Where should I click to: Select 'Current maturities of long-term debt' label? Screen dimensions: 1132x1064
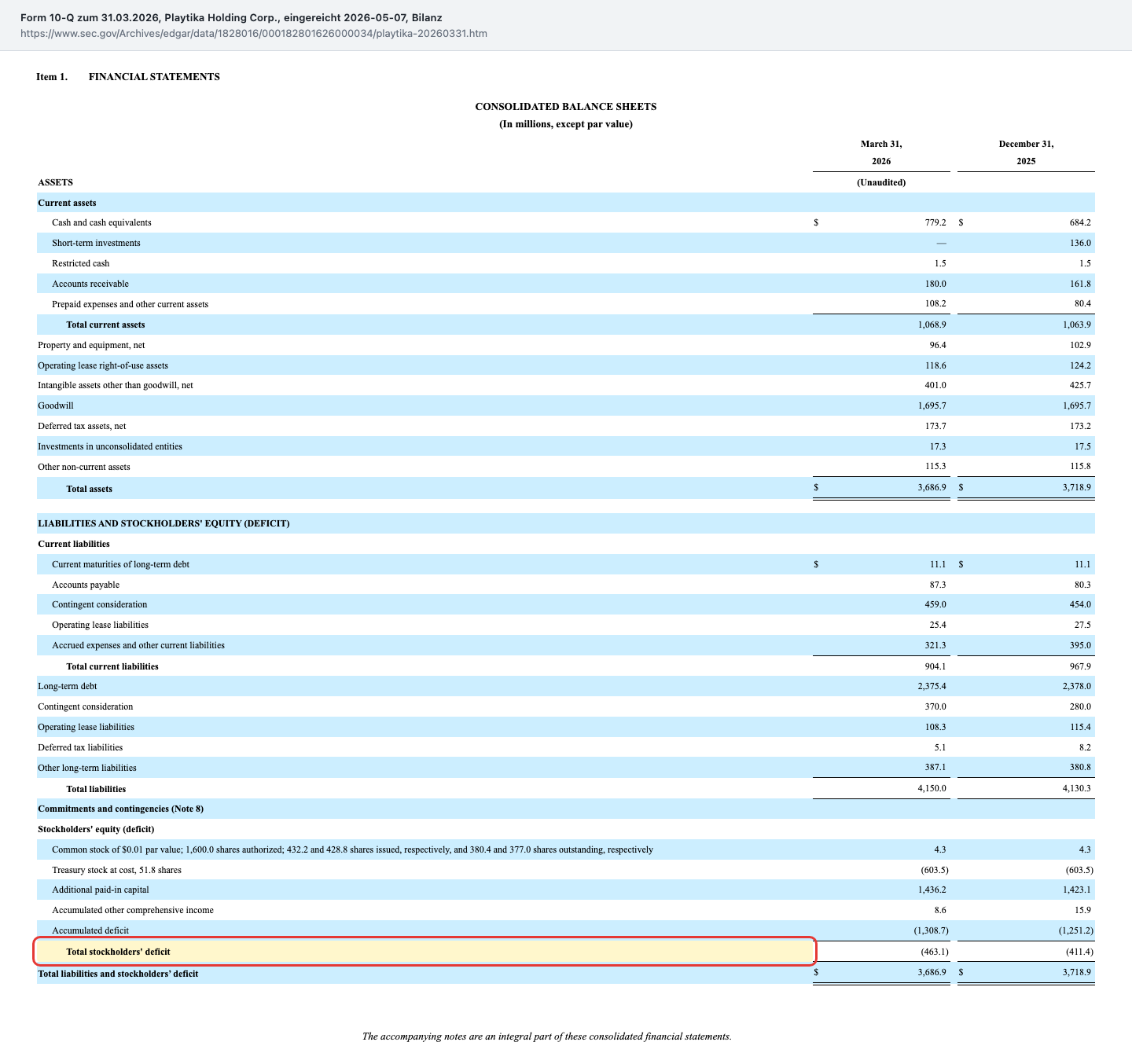pos(120,564)
